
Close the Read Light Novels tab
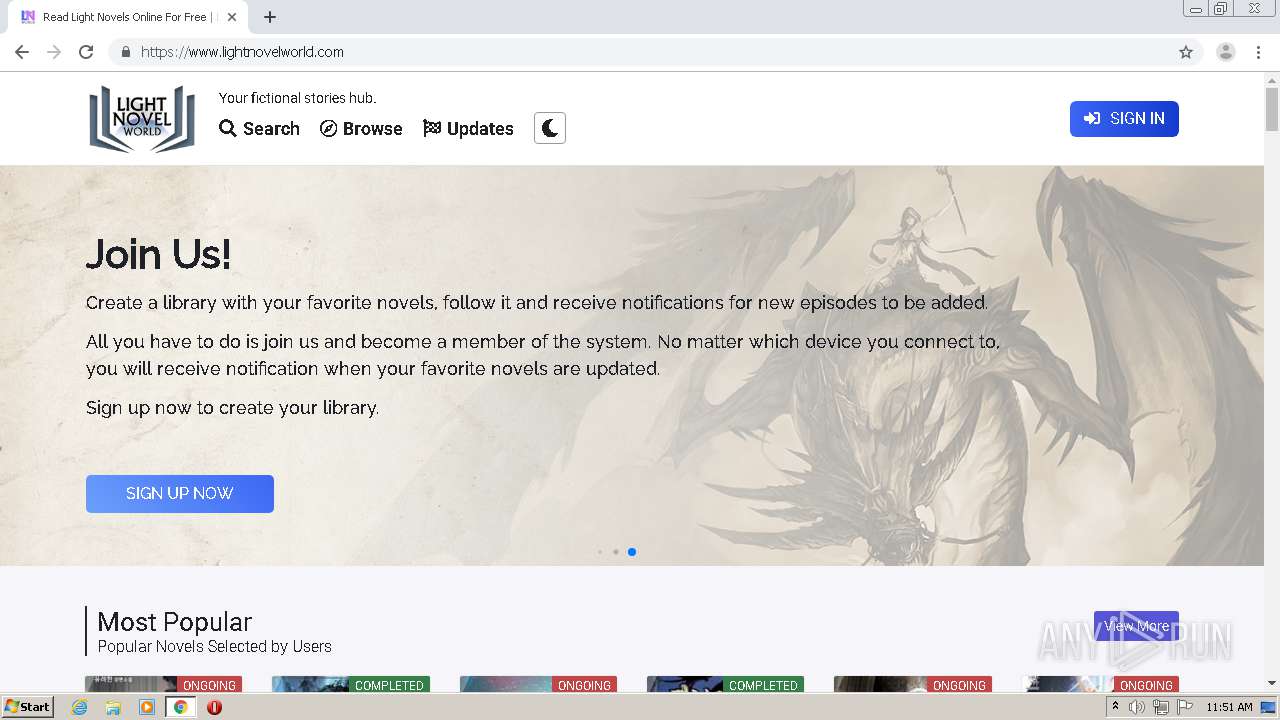[232, 17]
